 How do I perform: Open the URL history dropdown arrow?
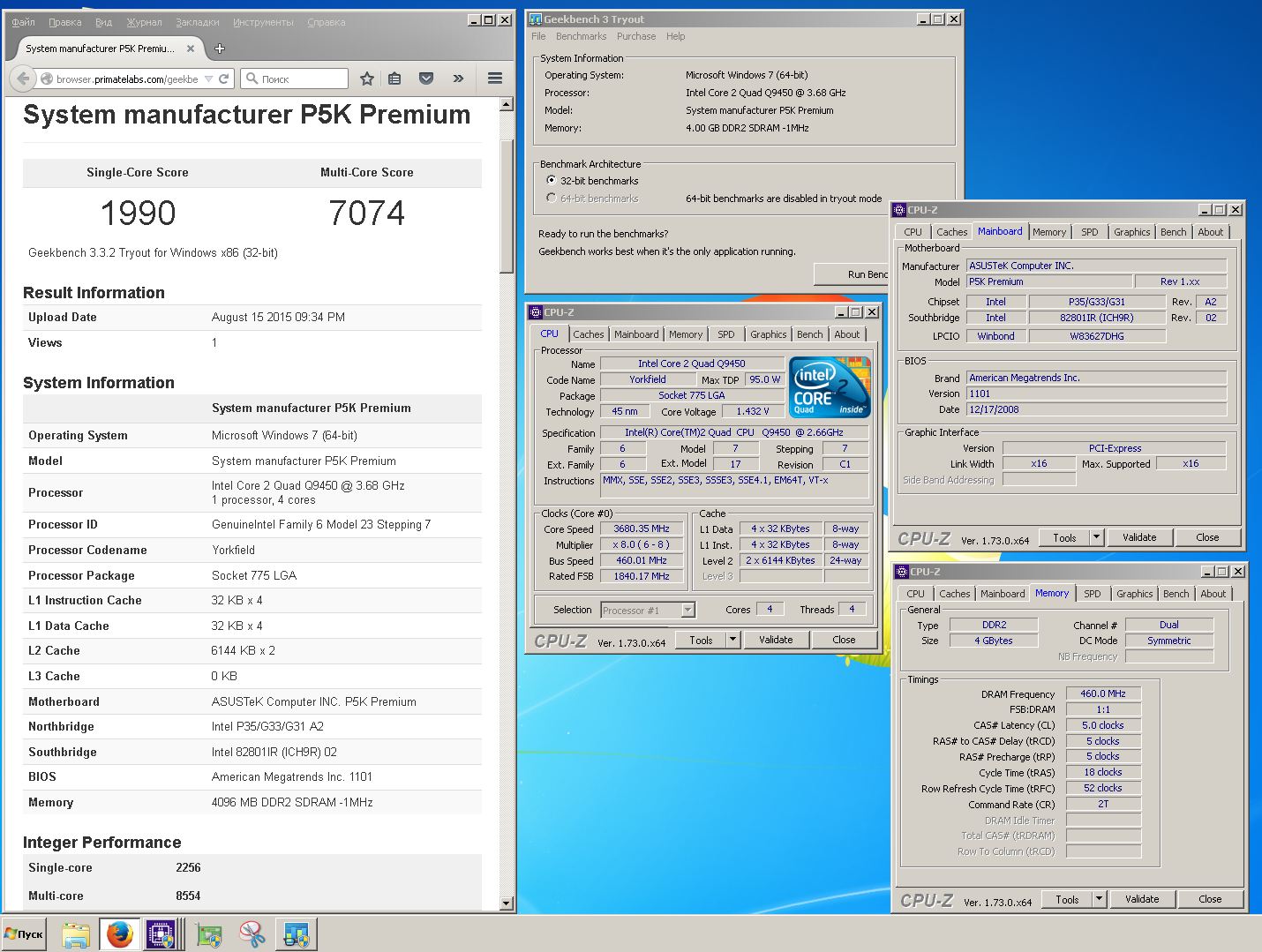pos(209,79)
